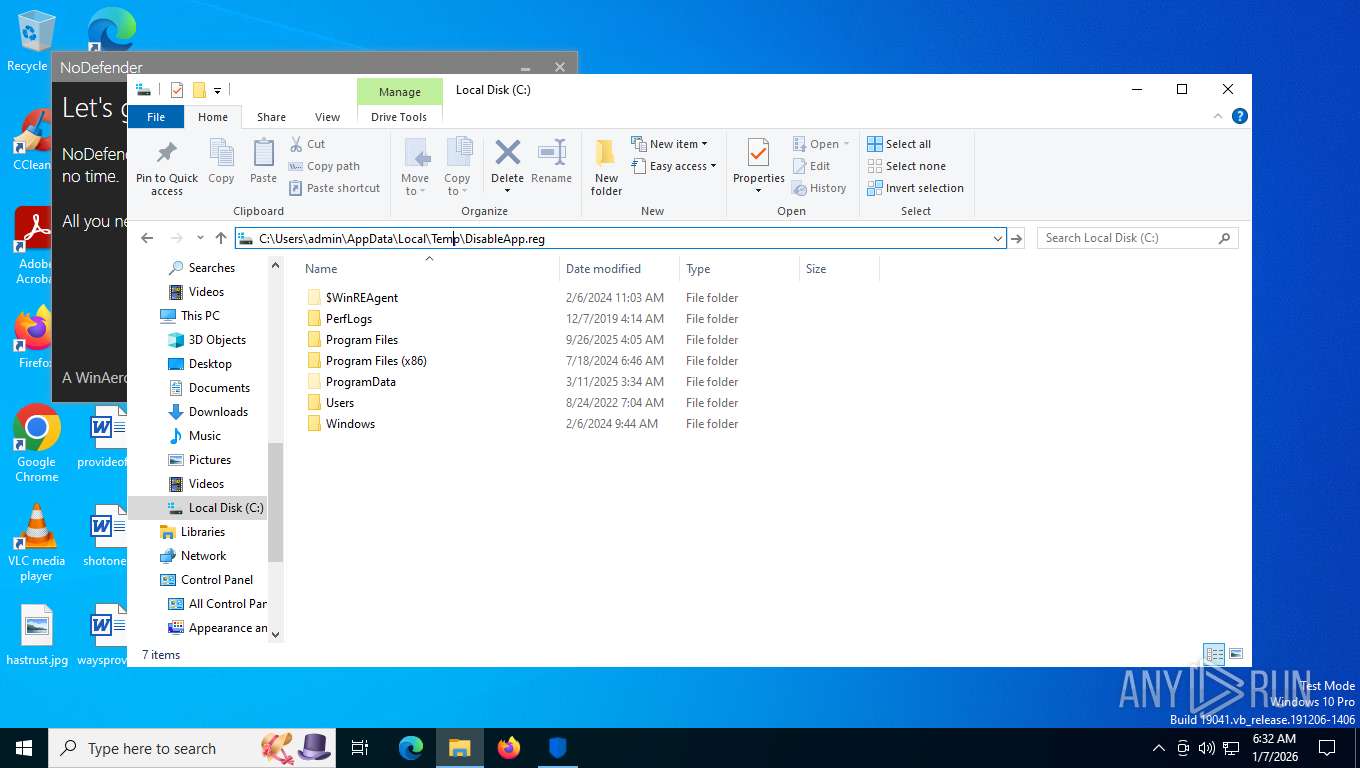Image resolution: width=1360 pixels, height=768 pixels.
Task: Open the File menu
Action: pyautogui.click(x=156, y=117)
